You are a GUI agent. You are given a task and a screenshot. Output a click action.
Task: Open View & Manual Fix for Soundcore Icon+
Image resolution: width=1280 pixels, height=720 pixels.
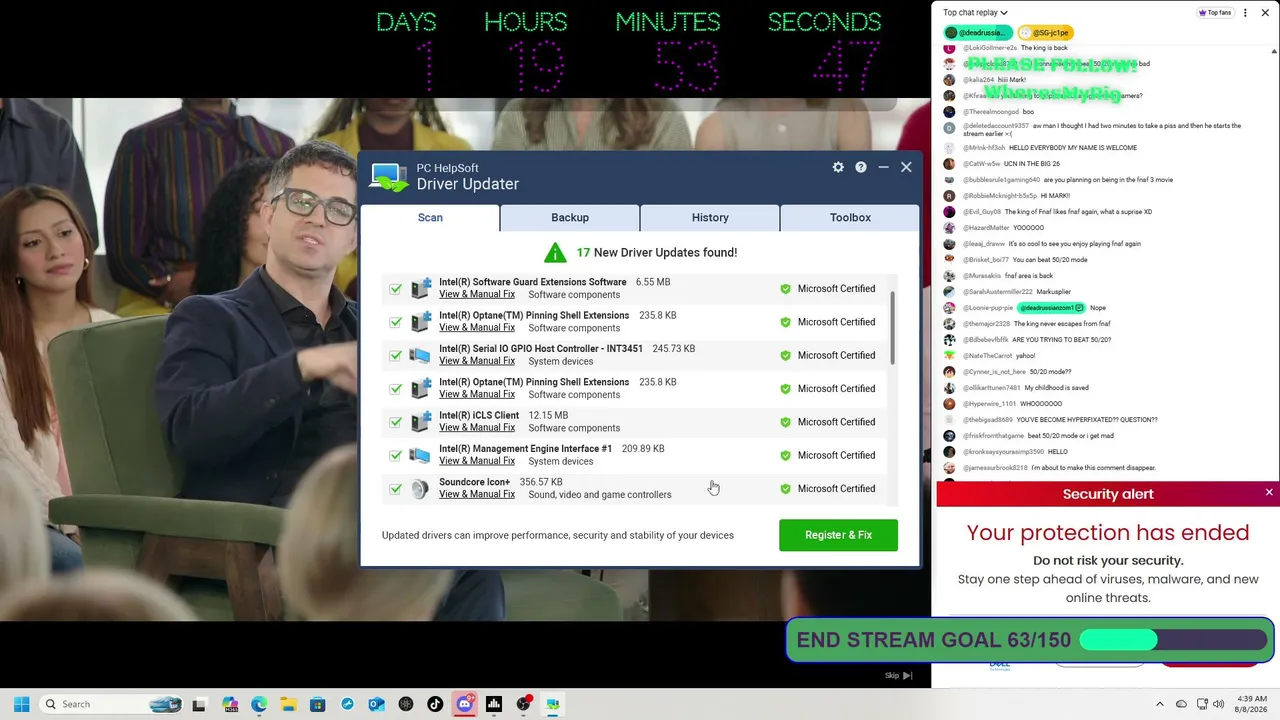pyautogui.click(x=477, y=494)
